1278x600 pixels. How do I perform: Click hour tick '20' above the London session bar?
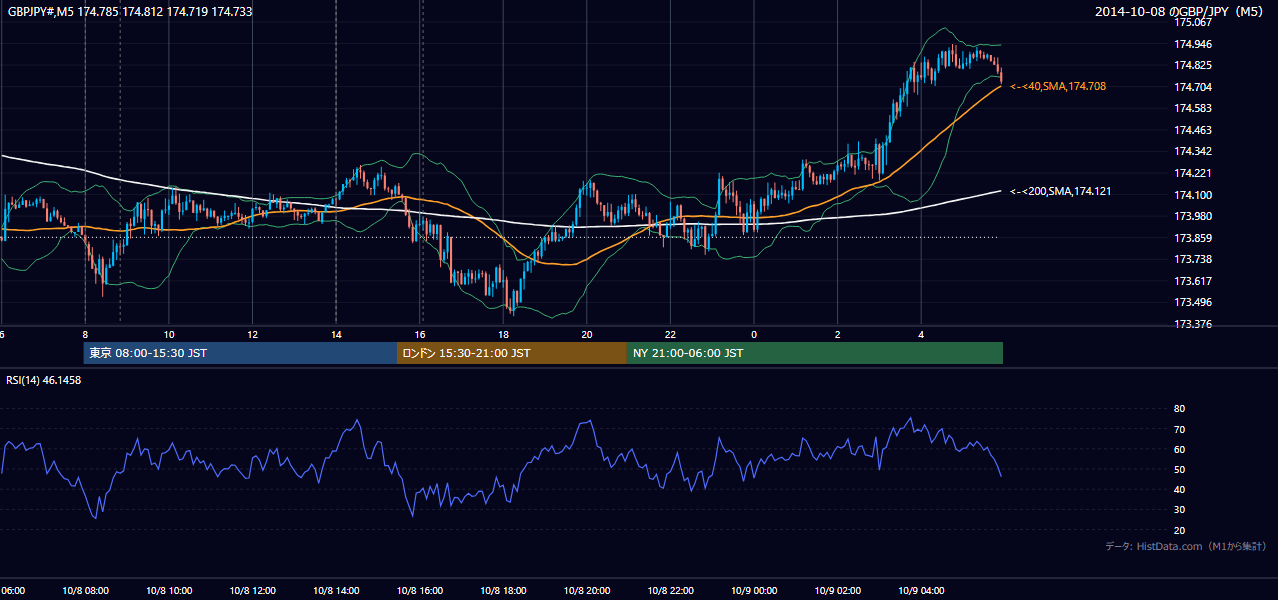coord(587,335)
